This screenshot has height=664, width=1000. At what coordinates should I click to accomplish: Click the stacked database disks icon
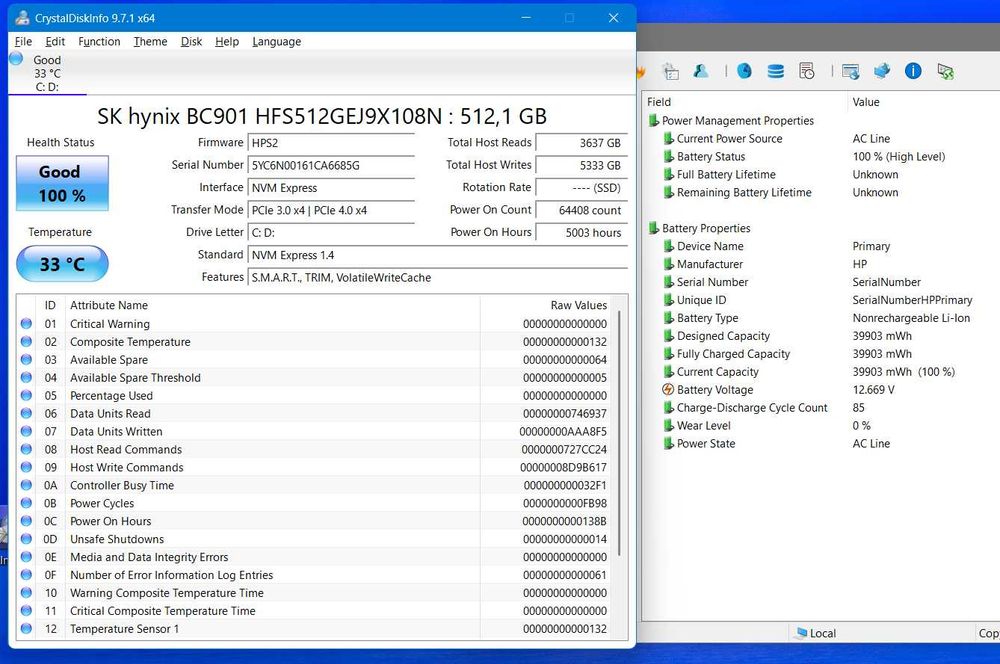[775, 71]
